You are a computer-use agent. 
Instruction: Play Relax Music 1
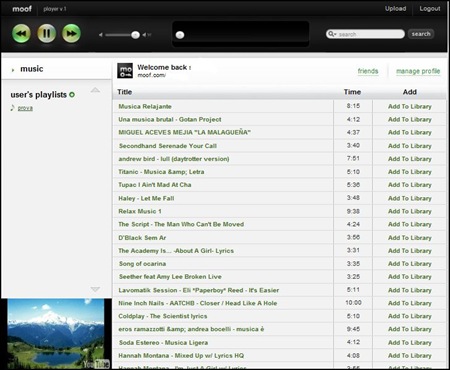pos(140,211)
